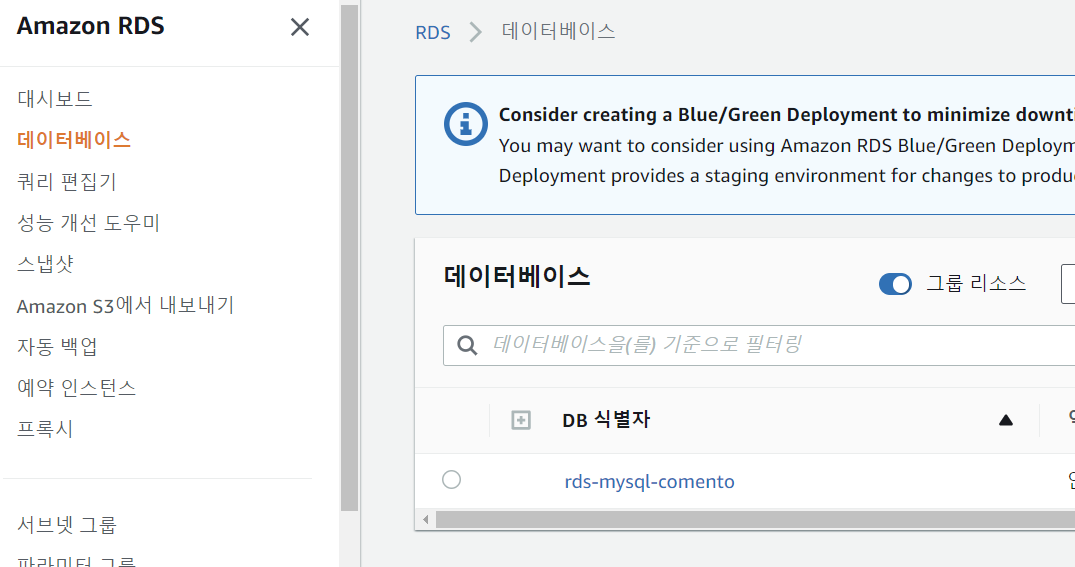The height and width of the screenshot is (567, 1075).
Task: Sort by DB 식별자 using triangle arrow
Action: tap(1006, 420)
